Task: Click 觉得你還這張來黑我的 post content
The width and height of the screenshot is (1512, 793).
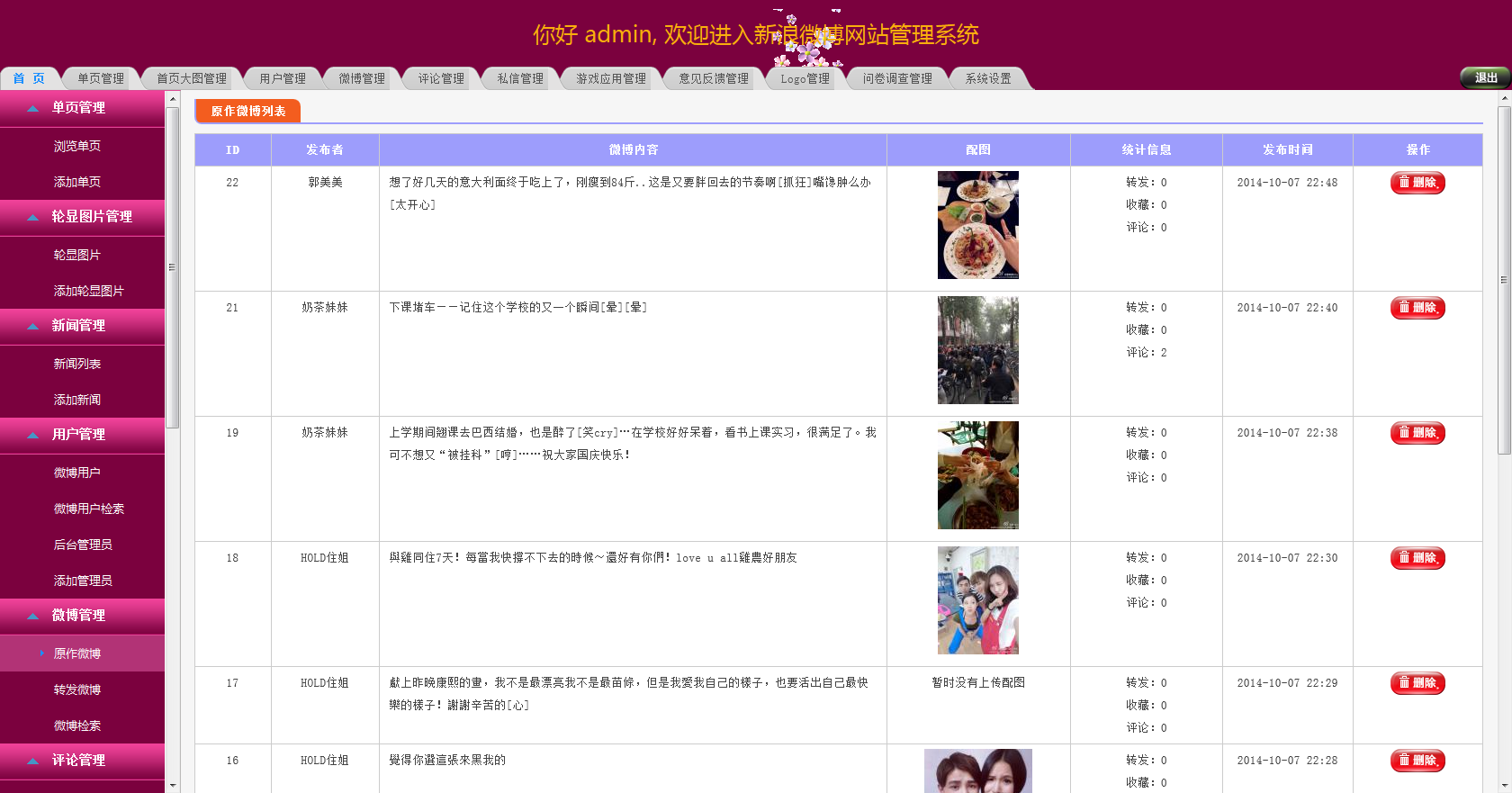Action: 447,761
